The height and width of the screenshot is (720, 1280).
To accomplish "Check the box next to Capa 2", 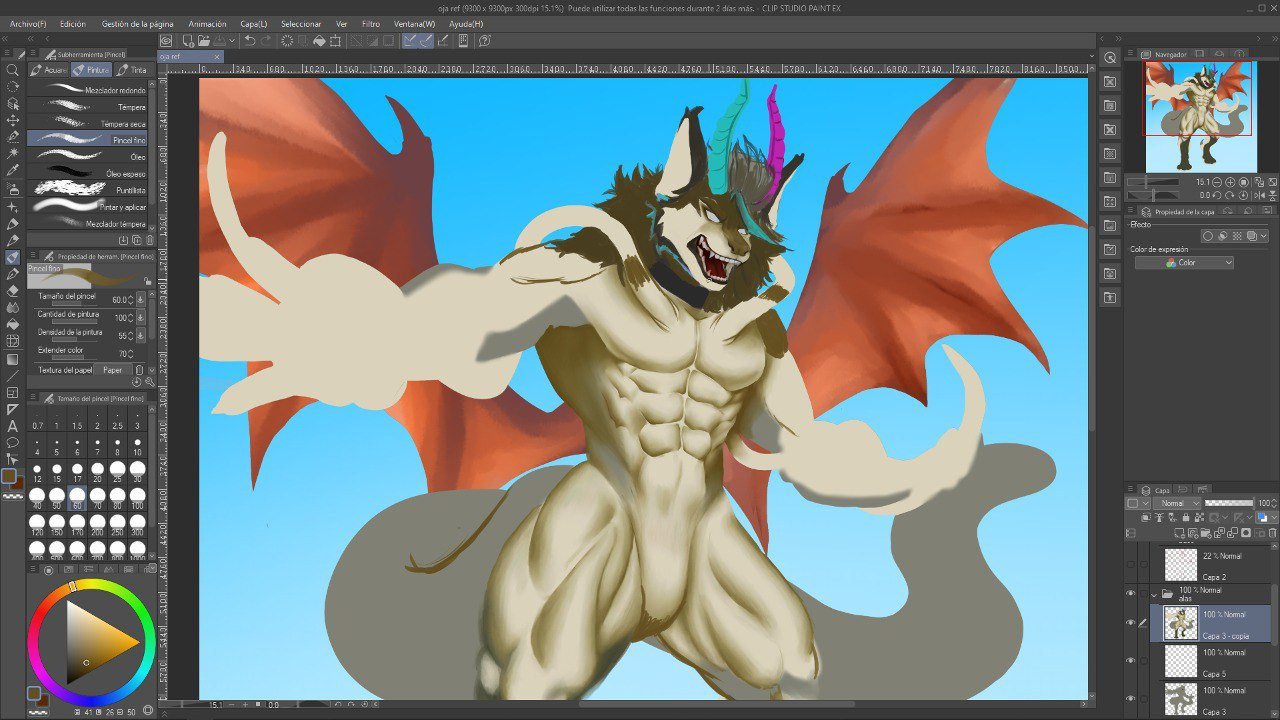I will 1144,564.
